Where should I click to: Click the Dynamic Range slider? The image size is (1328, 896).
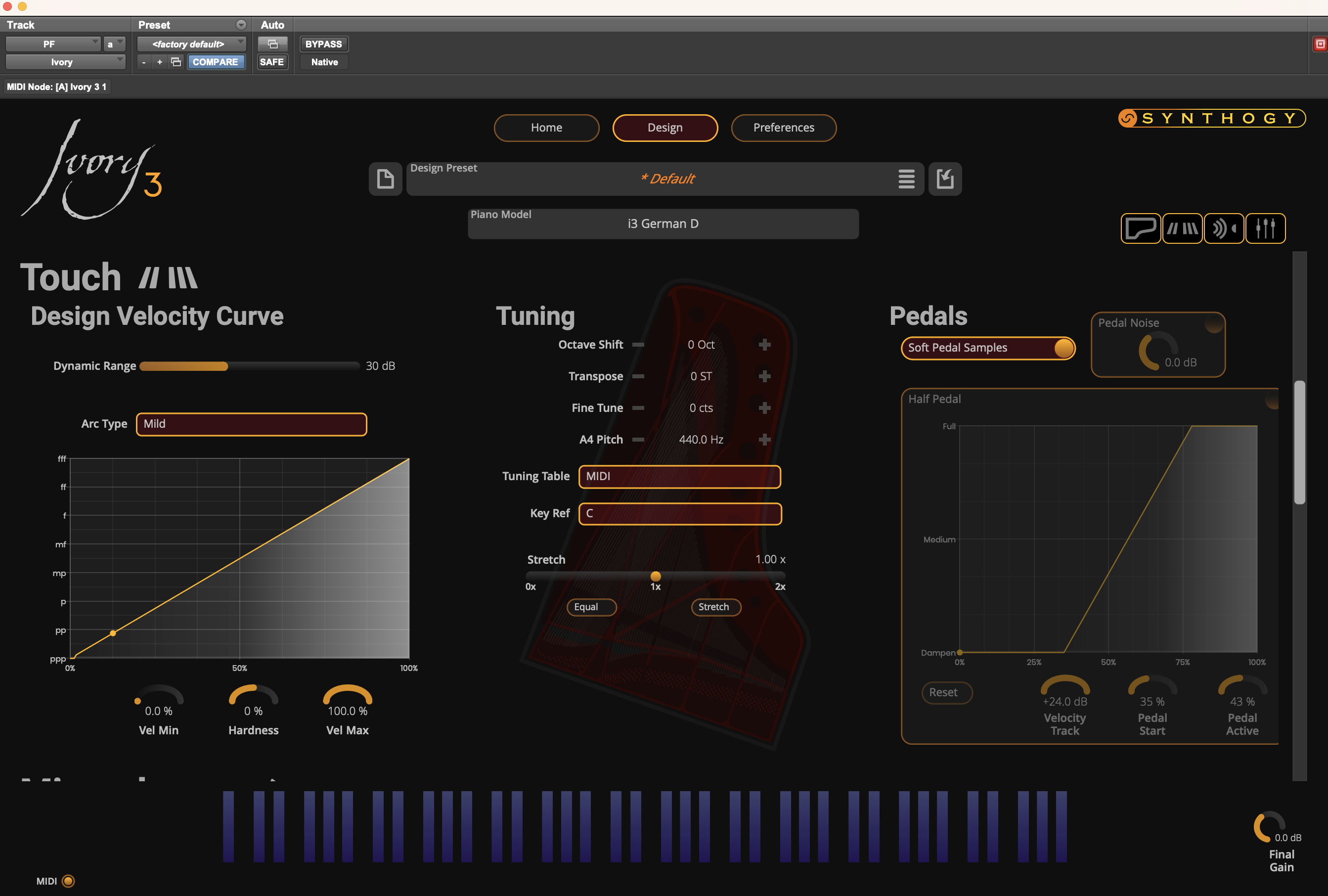tap(249, 366)
